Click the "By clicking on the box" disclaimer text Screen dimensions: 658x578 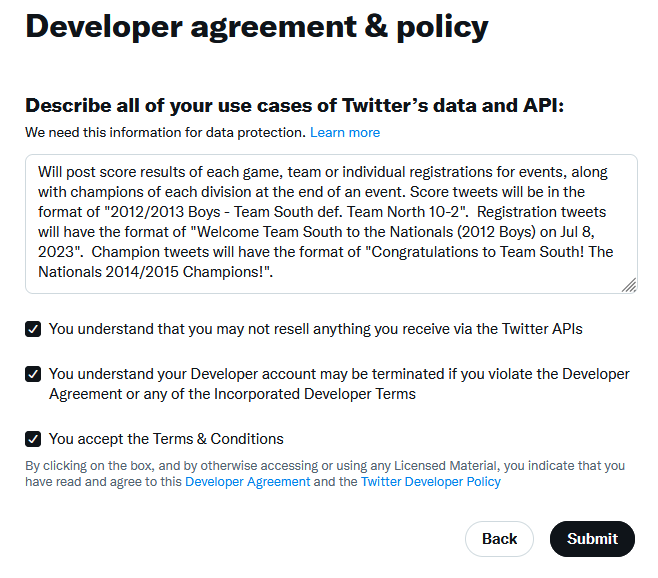pos(325,473)
